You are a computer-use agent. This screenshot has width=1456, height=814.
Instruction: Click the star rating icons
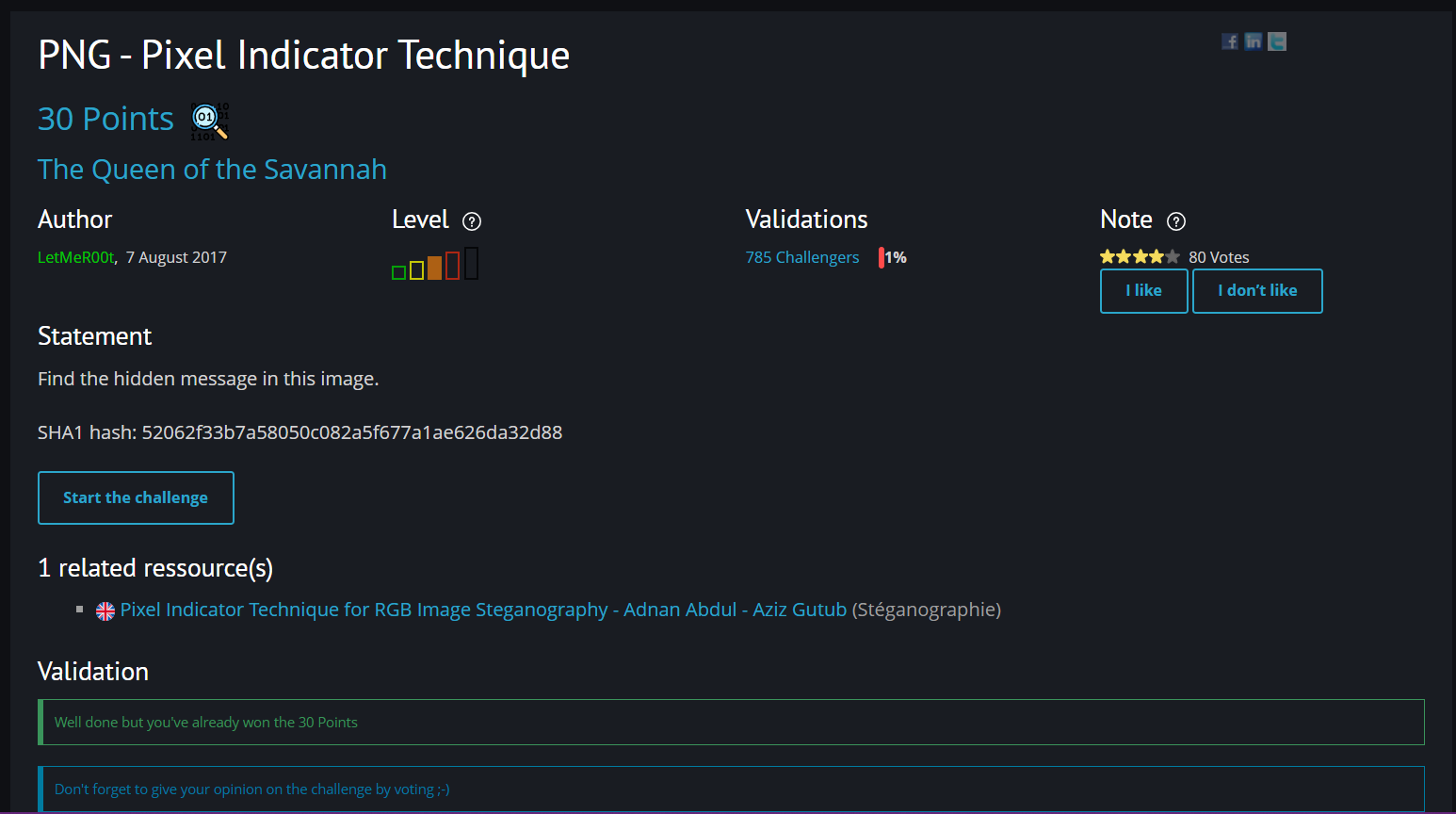click(1140, 257)
